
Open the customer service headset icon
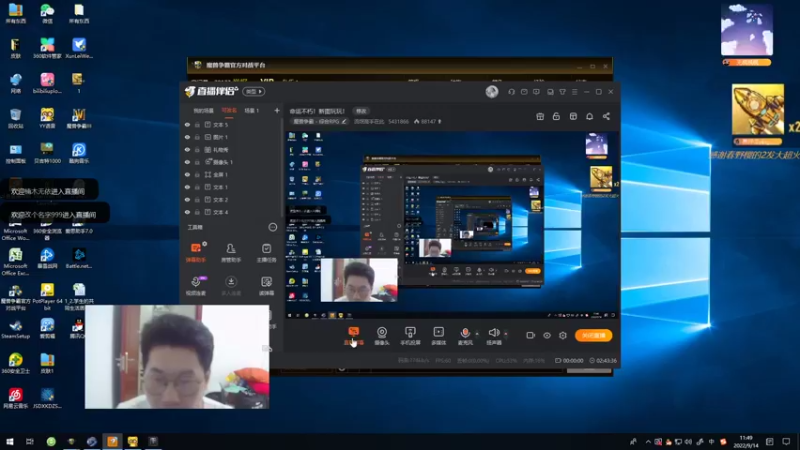click(x=511, y=92)
